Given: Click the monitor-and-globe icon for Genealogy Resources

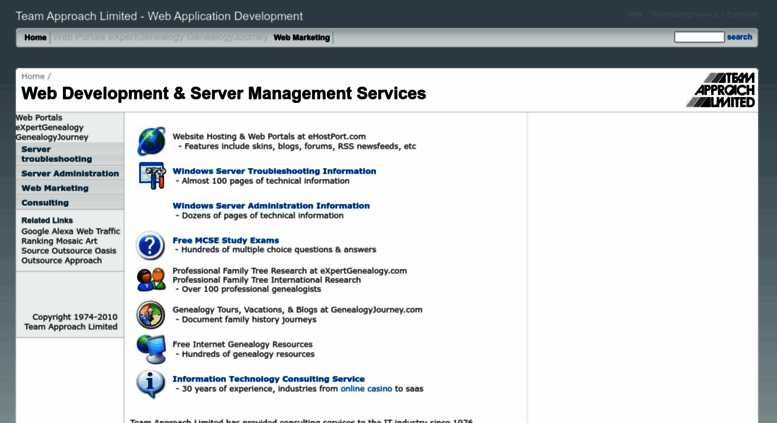Looking at the screenshot, I should coord(151,349).
